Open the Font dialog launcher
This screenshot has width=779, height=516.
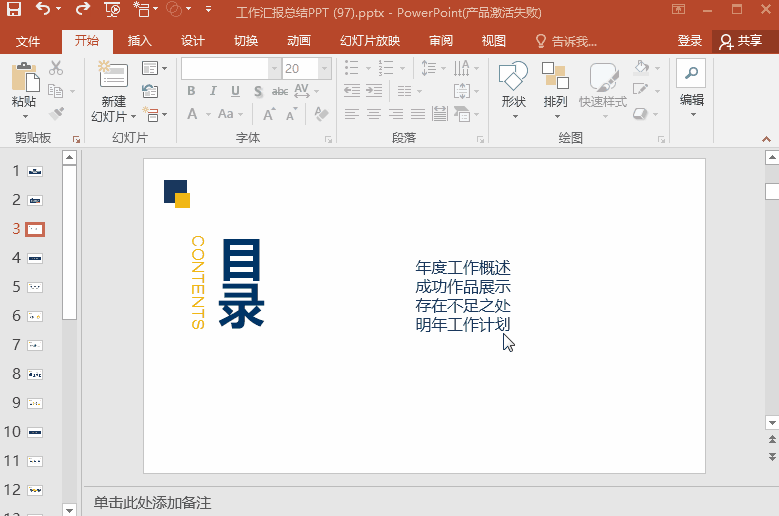click(328, 140)
